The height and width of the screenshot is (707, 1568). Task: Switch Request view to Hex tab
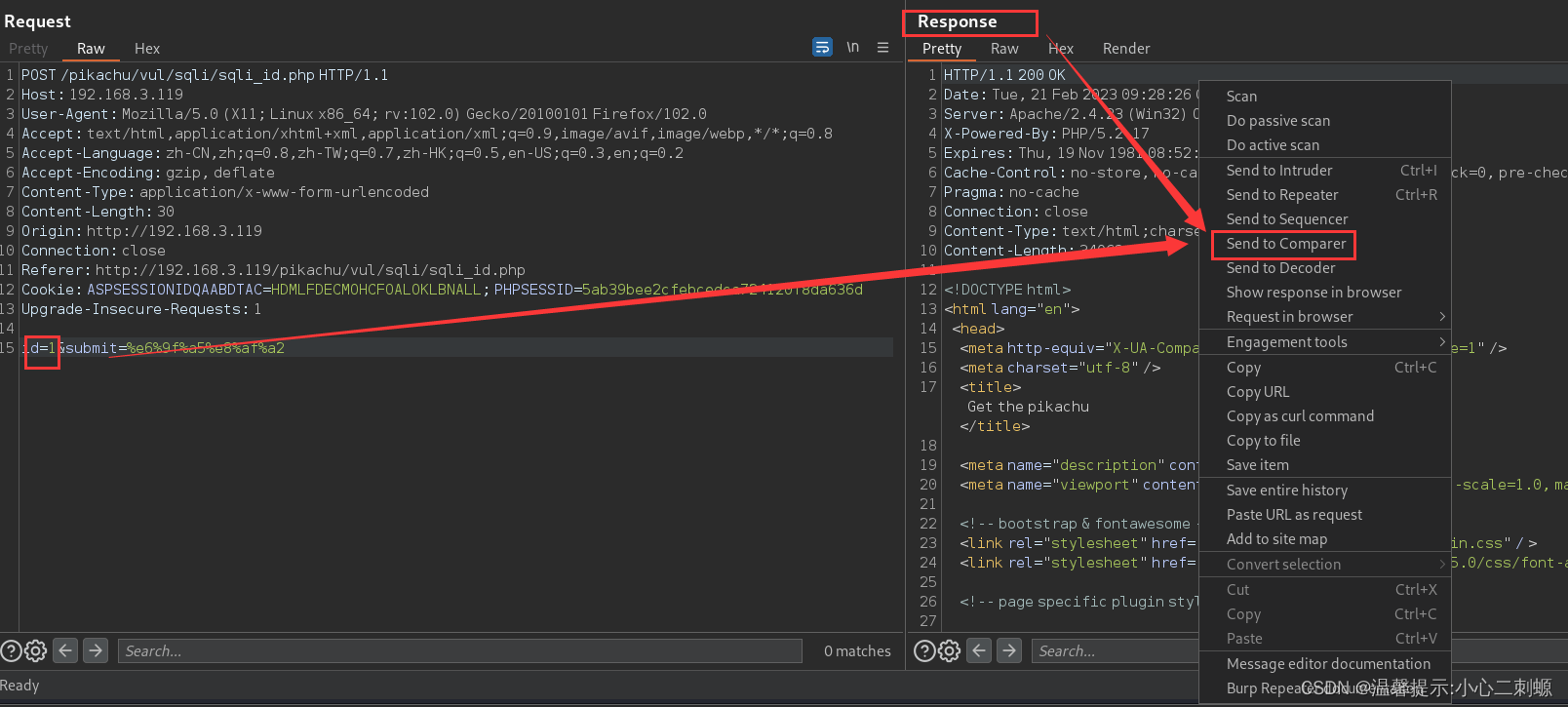pos(147,48)
